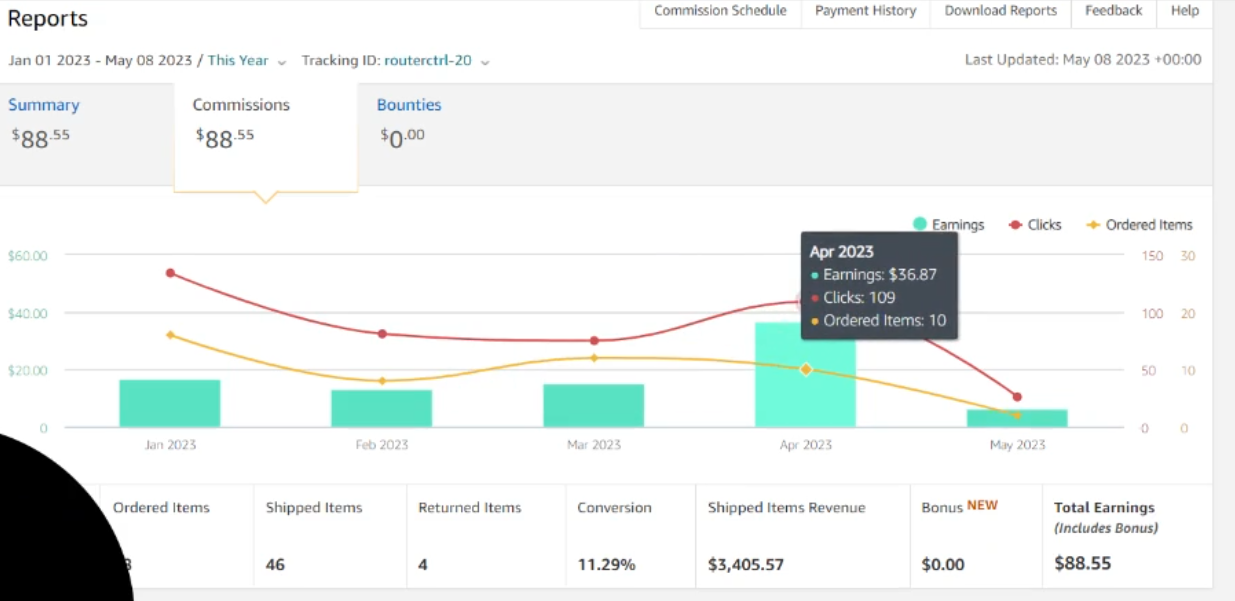Viewport: 1235px width, 601px height.
Task: Click the $60.00 earnings axis value
Action: click(28, 256)
